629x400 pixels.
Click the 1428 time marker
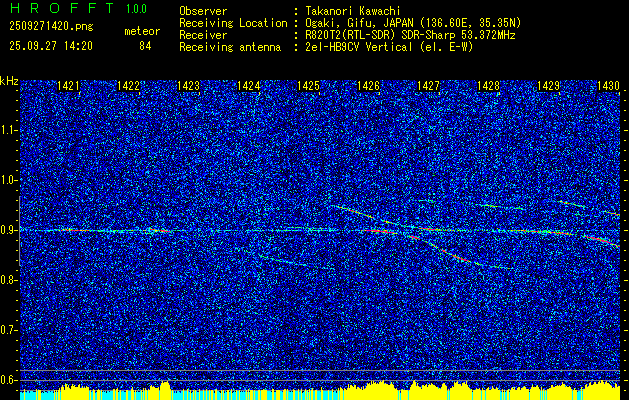pos(489,85)
